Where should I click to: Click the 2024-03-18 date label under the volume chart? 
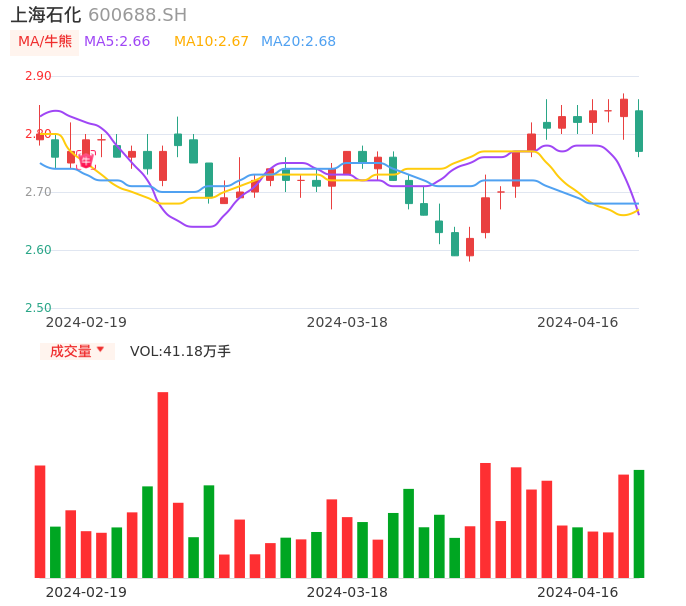tap(347, 592)
